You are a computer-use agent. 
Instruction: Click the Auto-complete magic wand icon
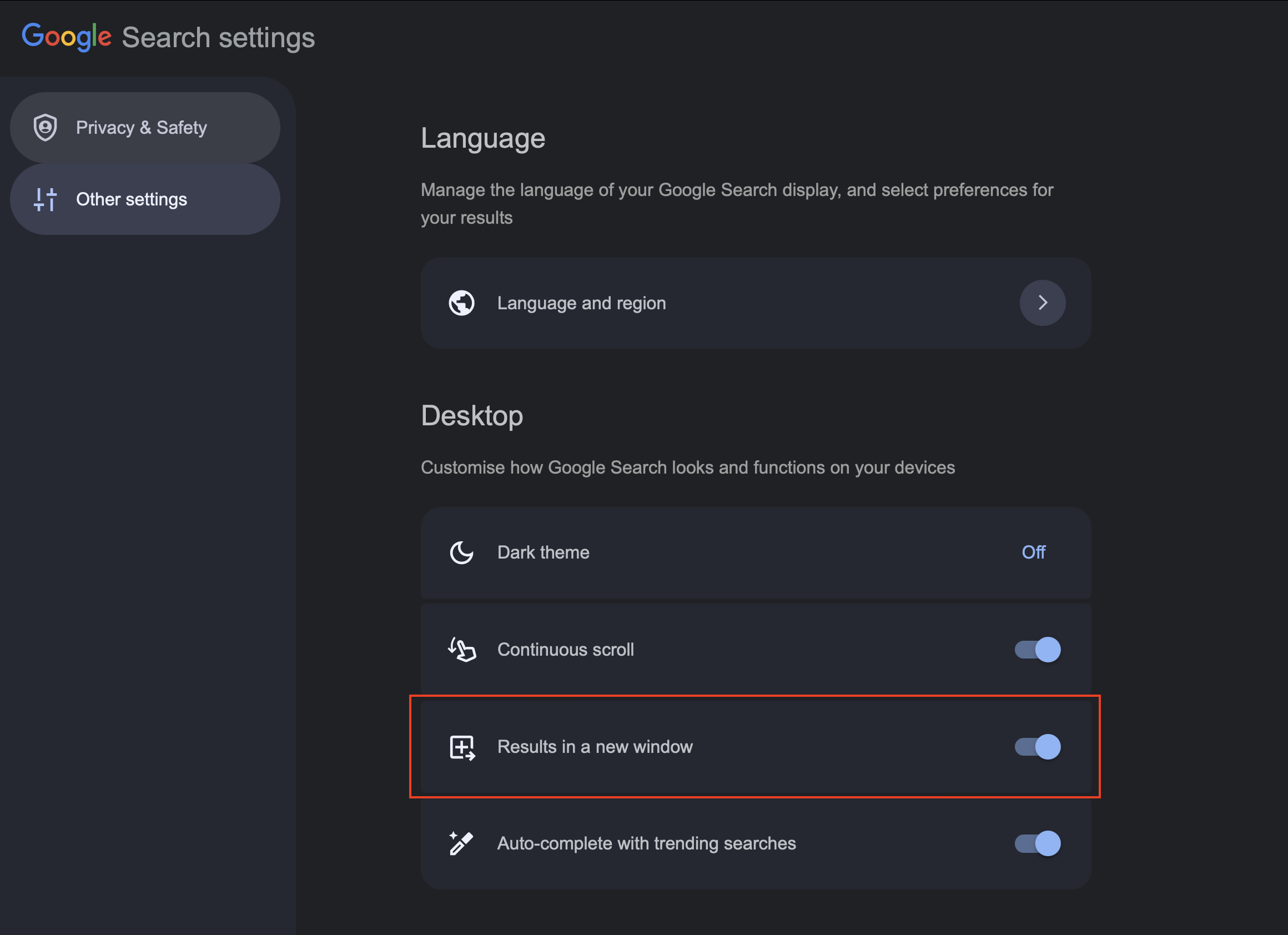461,843
